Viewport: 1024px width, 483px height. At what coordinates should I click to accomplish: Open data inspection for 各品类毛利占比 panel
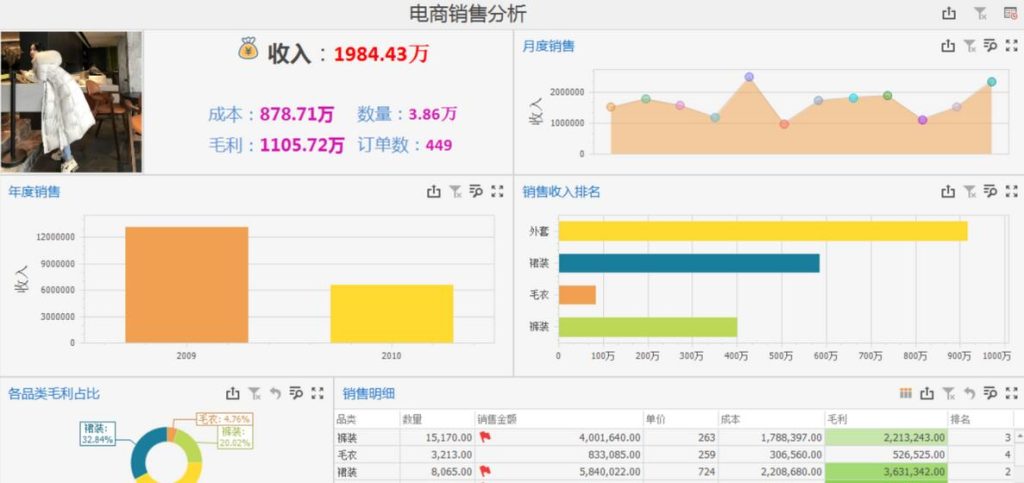pyautogui.click(x=296, y=393)
